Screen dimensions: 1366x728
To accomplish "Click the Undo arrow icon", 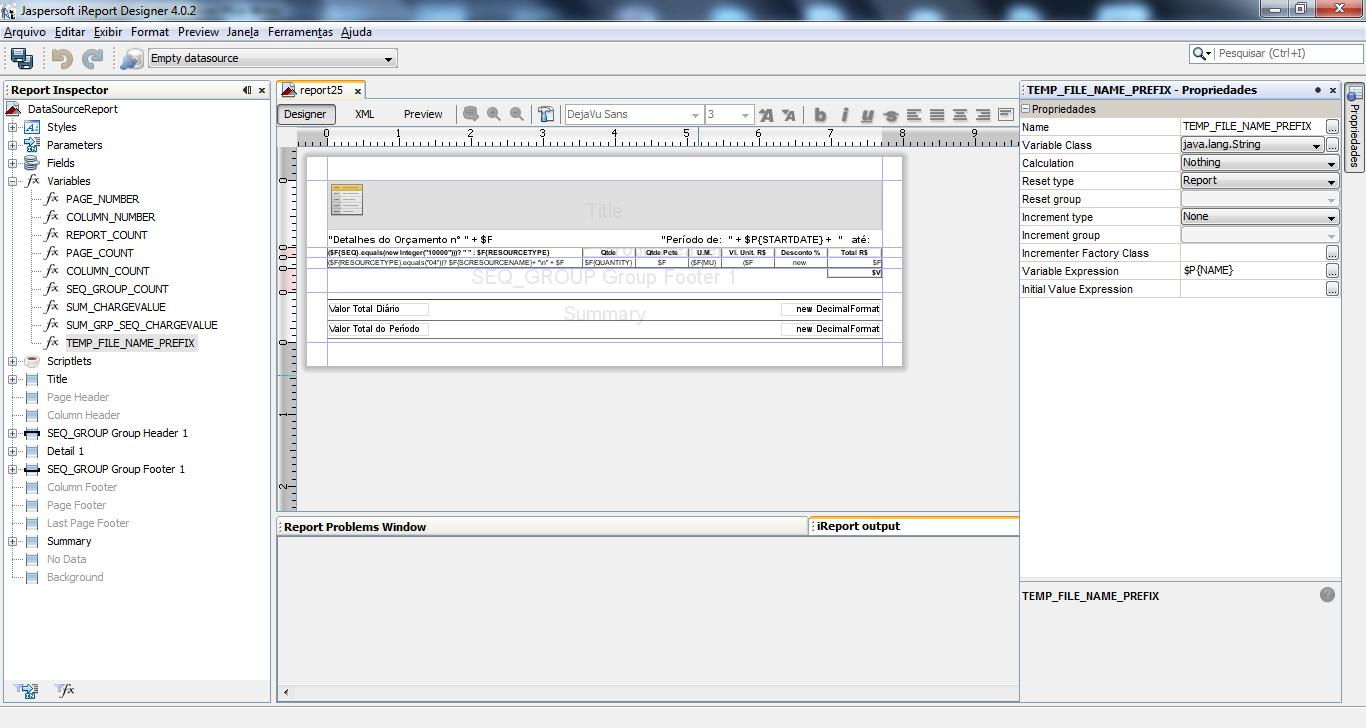I will click(62, 59).
